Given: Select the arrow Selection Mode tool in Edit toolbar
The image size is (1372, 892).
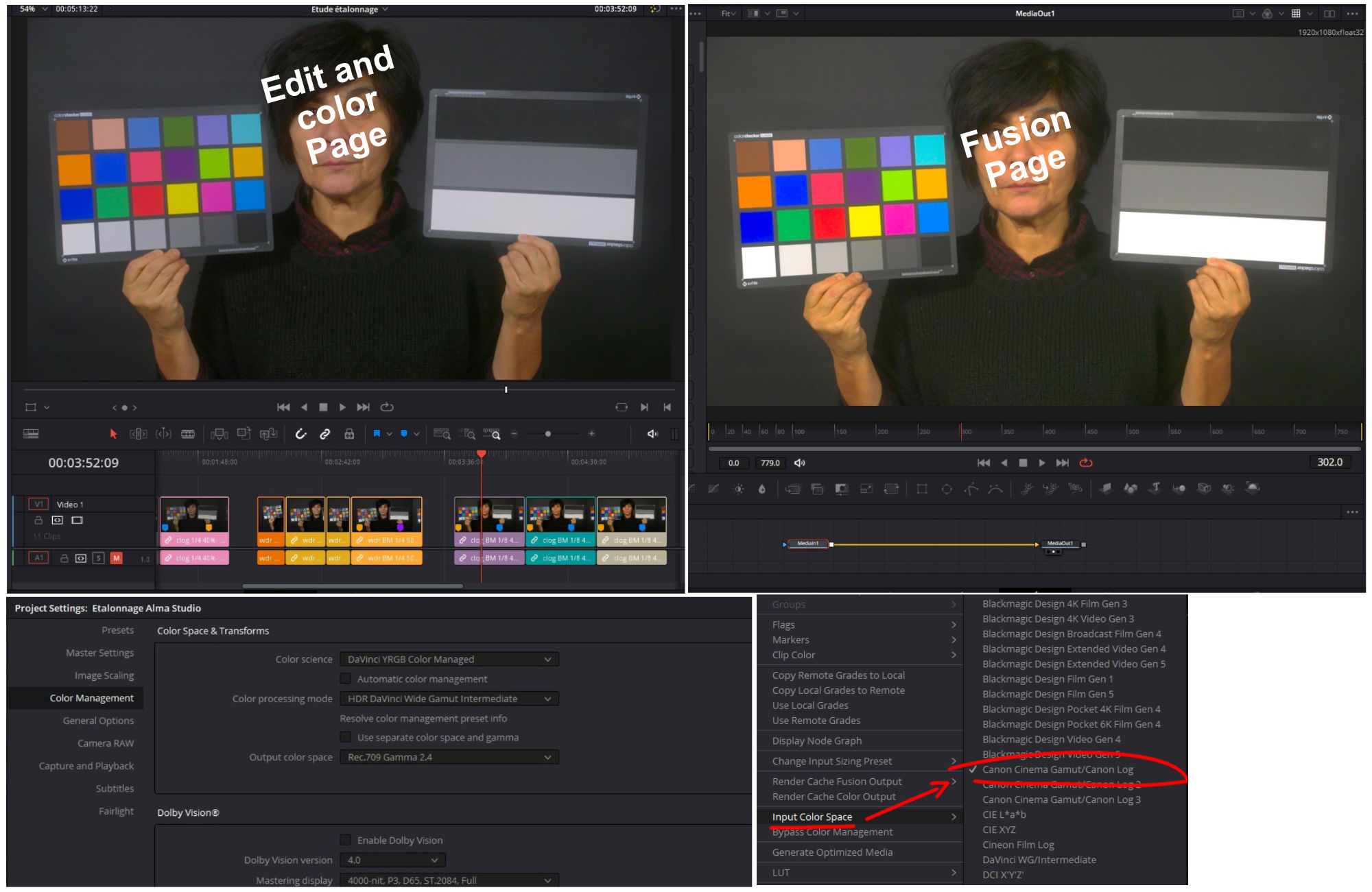Looking at the screenshot, I should [x=114, y=434].
